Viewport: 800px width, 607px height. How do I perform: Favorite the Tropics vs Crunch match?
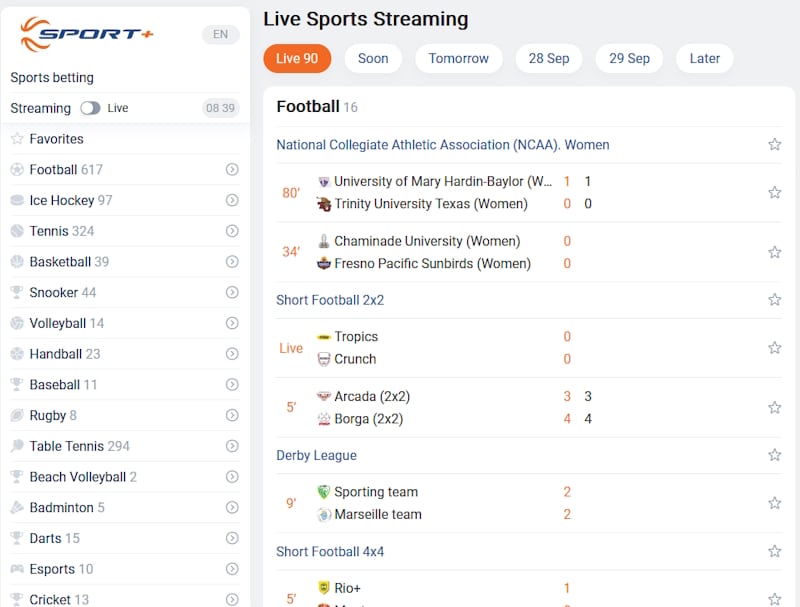click(774, 348)
